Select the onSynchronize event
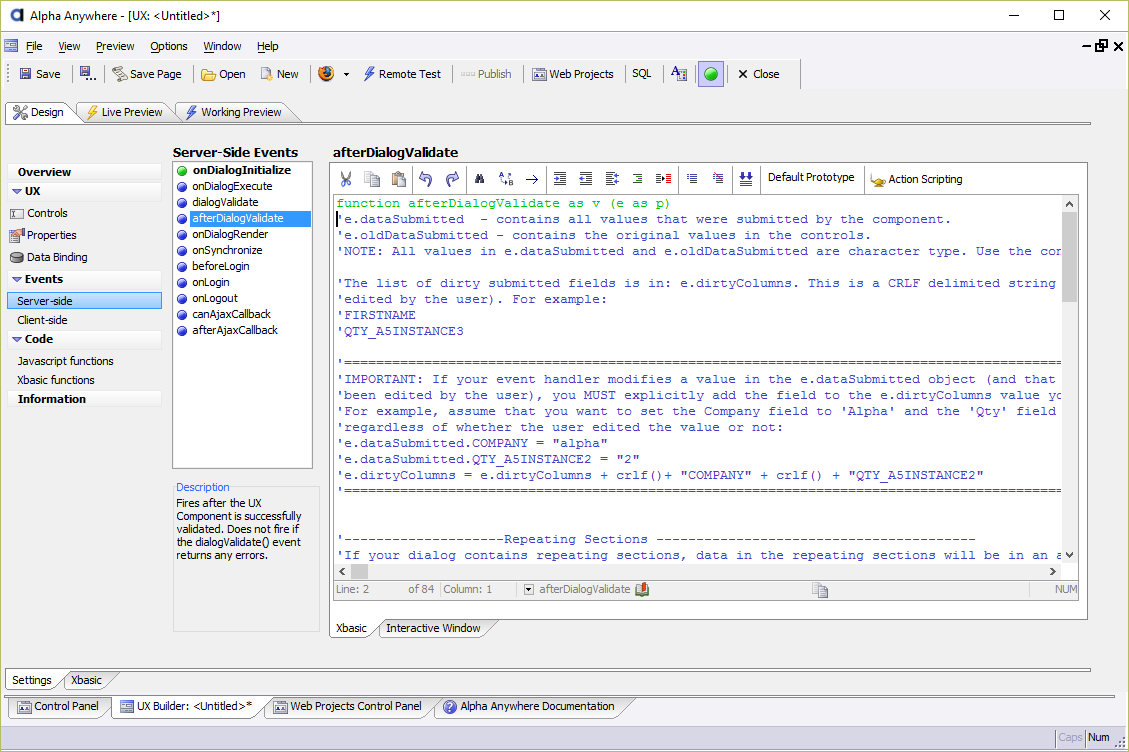This screenshot has height=752, width=1129. [x=227, y=250]
